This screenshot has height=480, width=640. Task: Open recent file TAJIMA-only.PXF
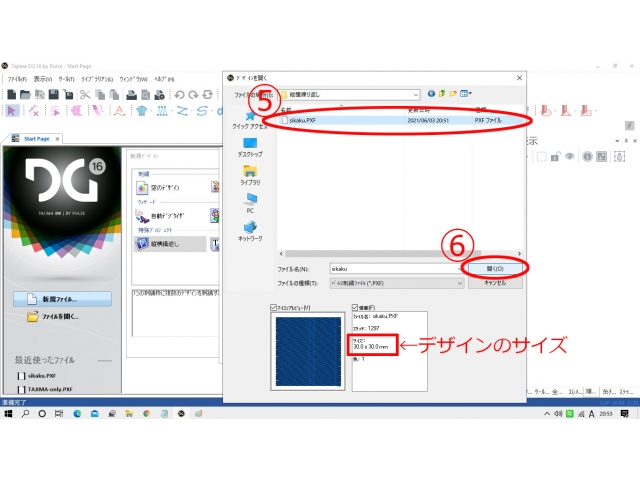(x=45, y=389)
